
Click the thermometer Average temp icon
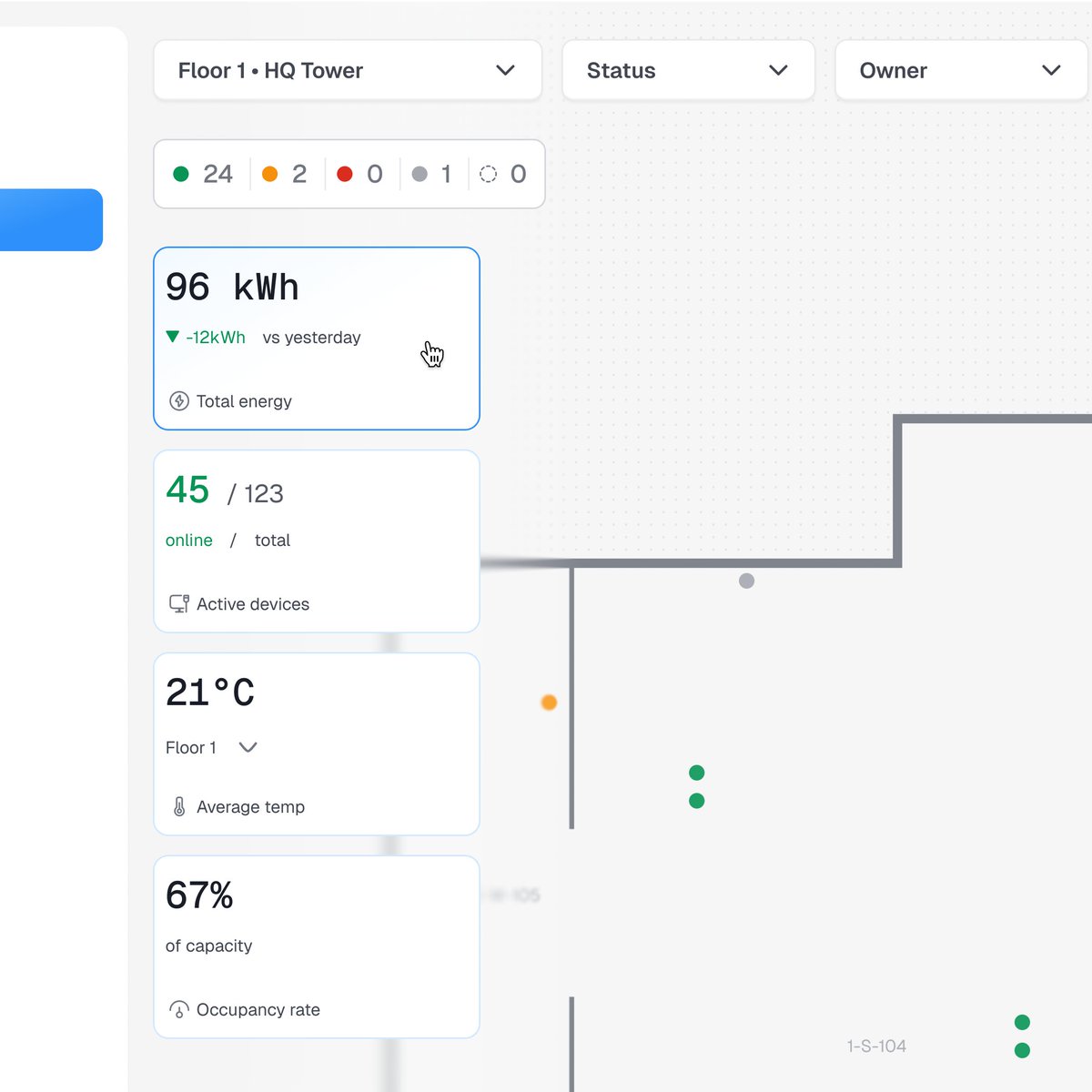click(x=179, y=806)
